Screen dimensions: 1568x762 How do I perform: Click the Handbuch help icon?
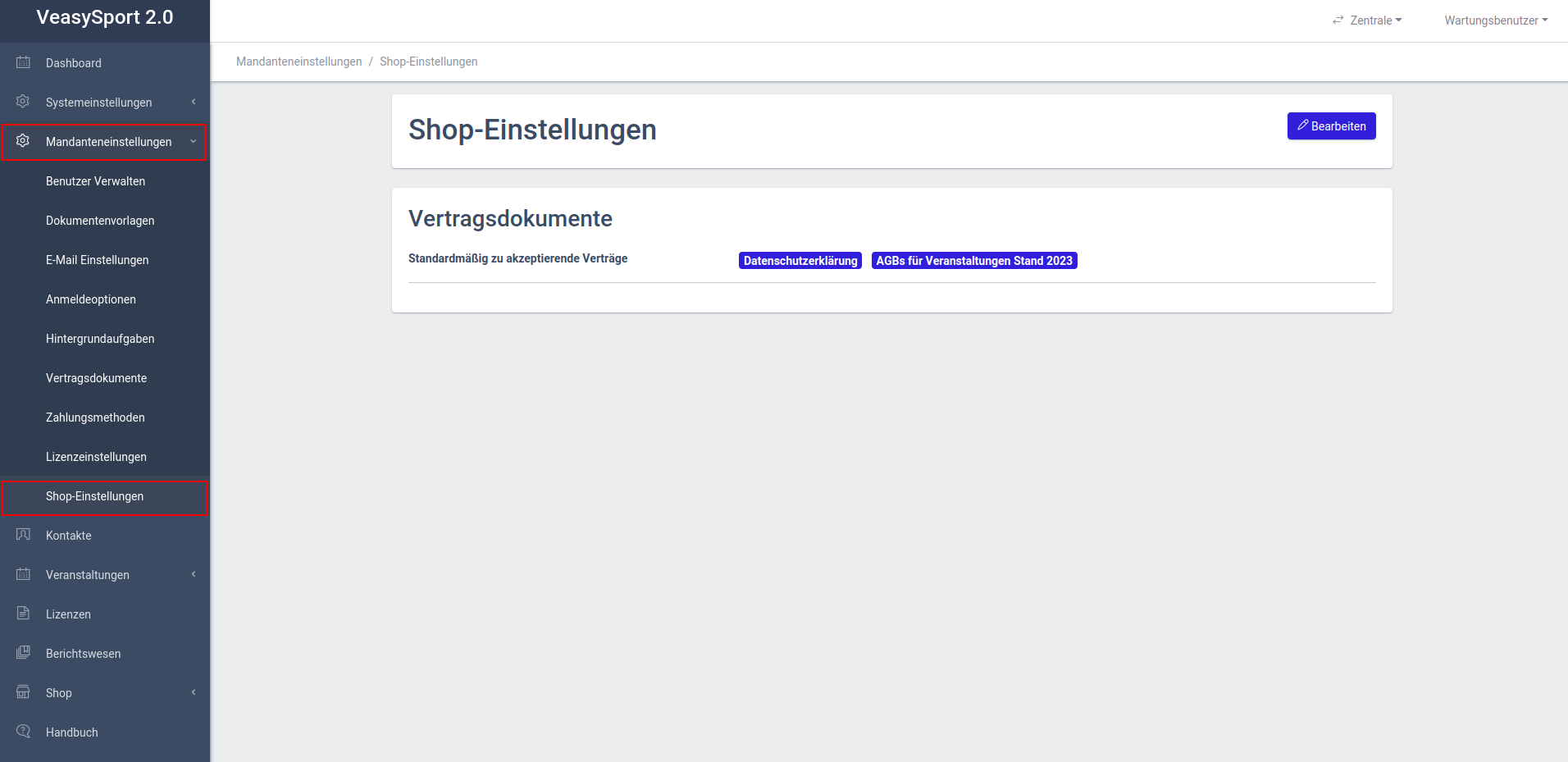(23, 732)
